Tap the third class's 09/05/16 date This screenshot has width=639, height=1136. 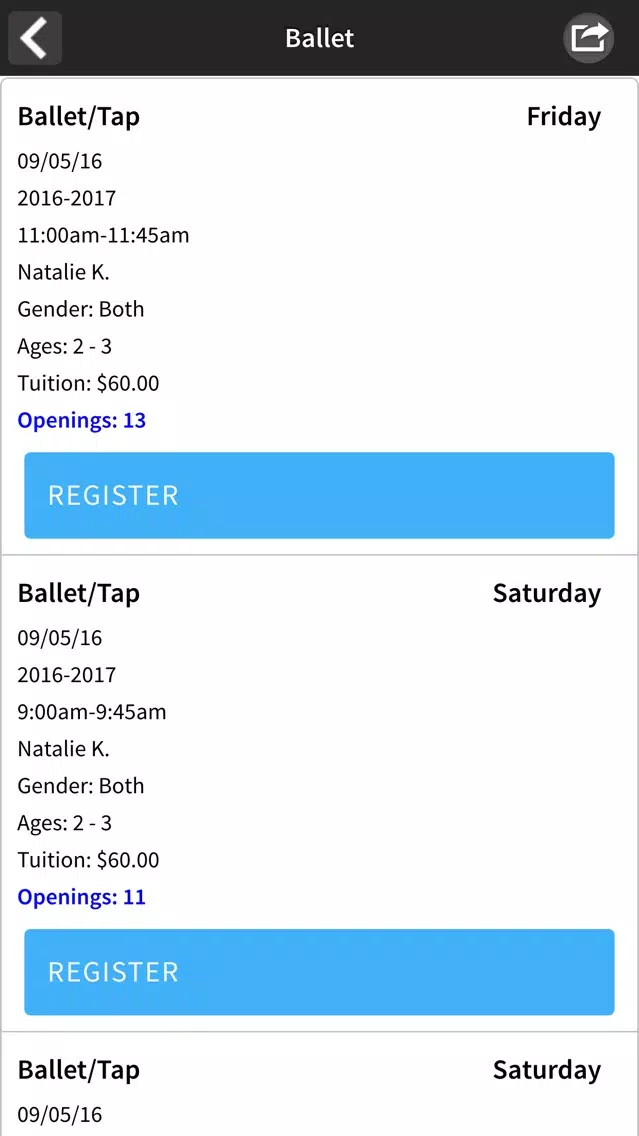(x=60, y=1114)
